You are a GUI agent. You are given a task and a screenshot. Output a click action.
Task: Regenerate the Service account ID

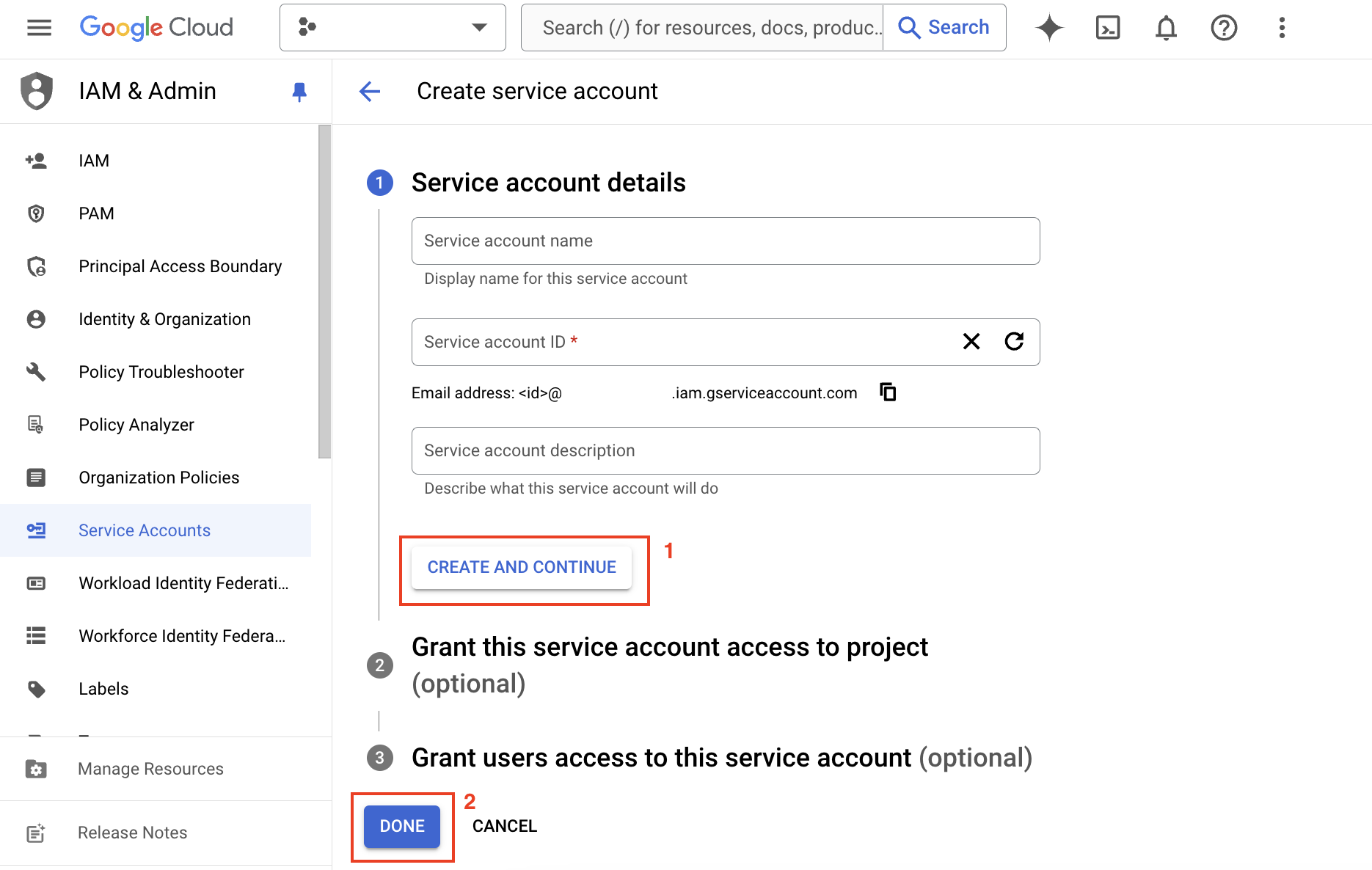[1014, 342]
